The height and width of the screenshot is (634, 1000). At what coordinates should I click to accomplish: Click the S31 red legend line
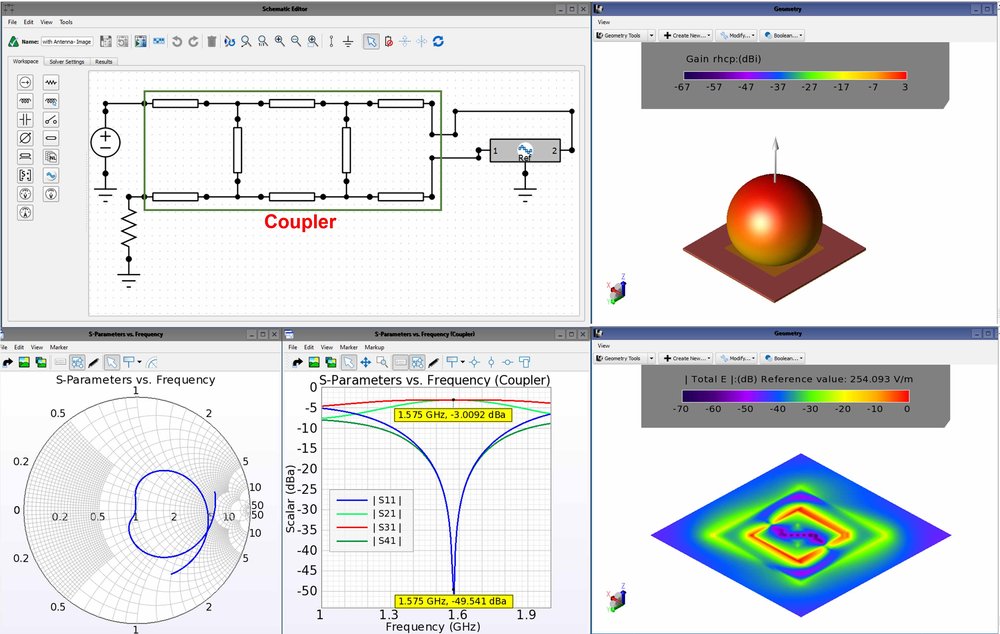point(352,527)
